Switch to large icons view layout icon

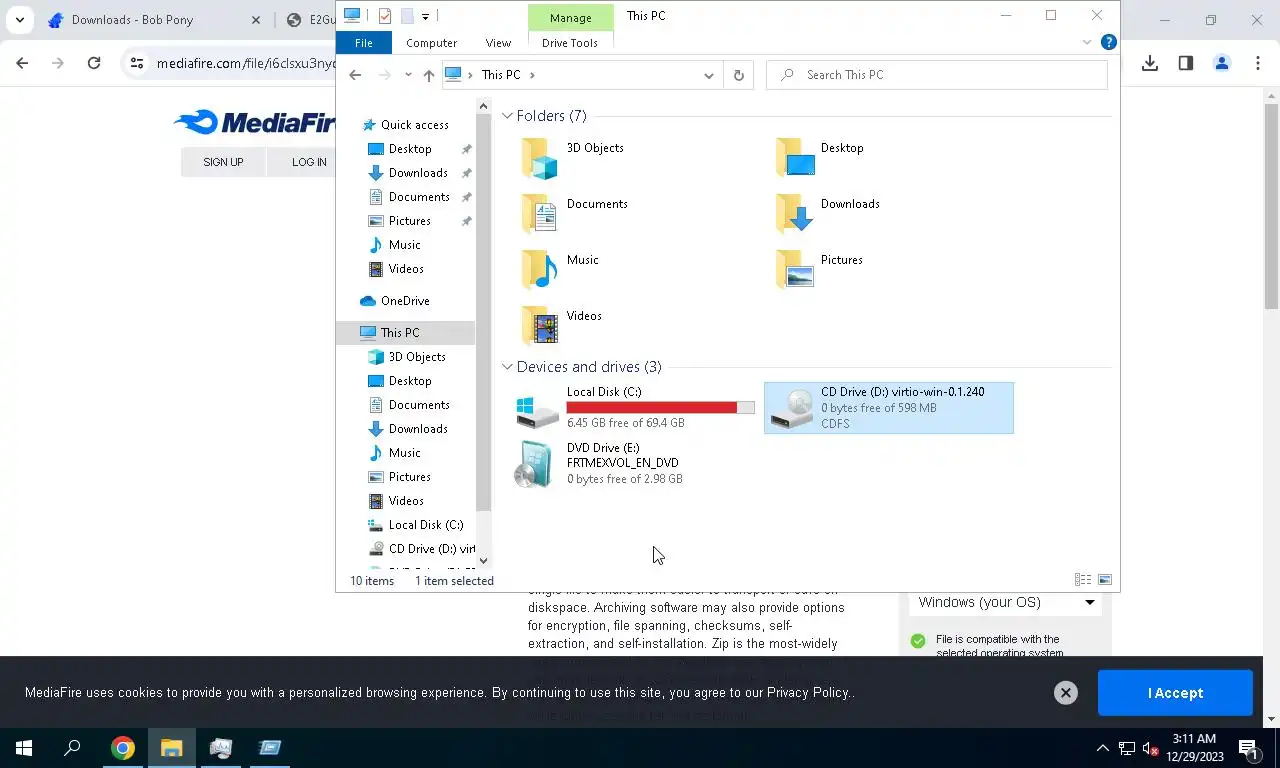[x=1105, y=580]
